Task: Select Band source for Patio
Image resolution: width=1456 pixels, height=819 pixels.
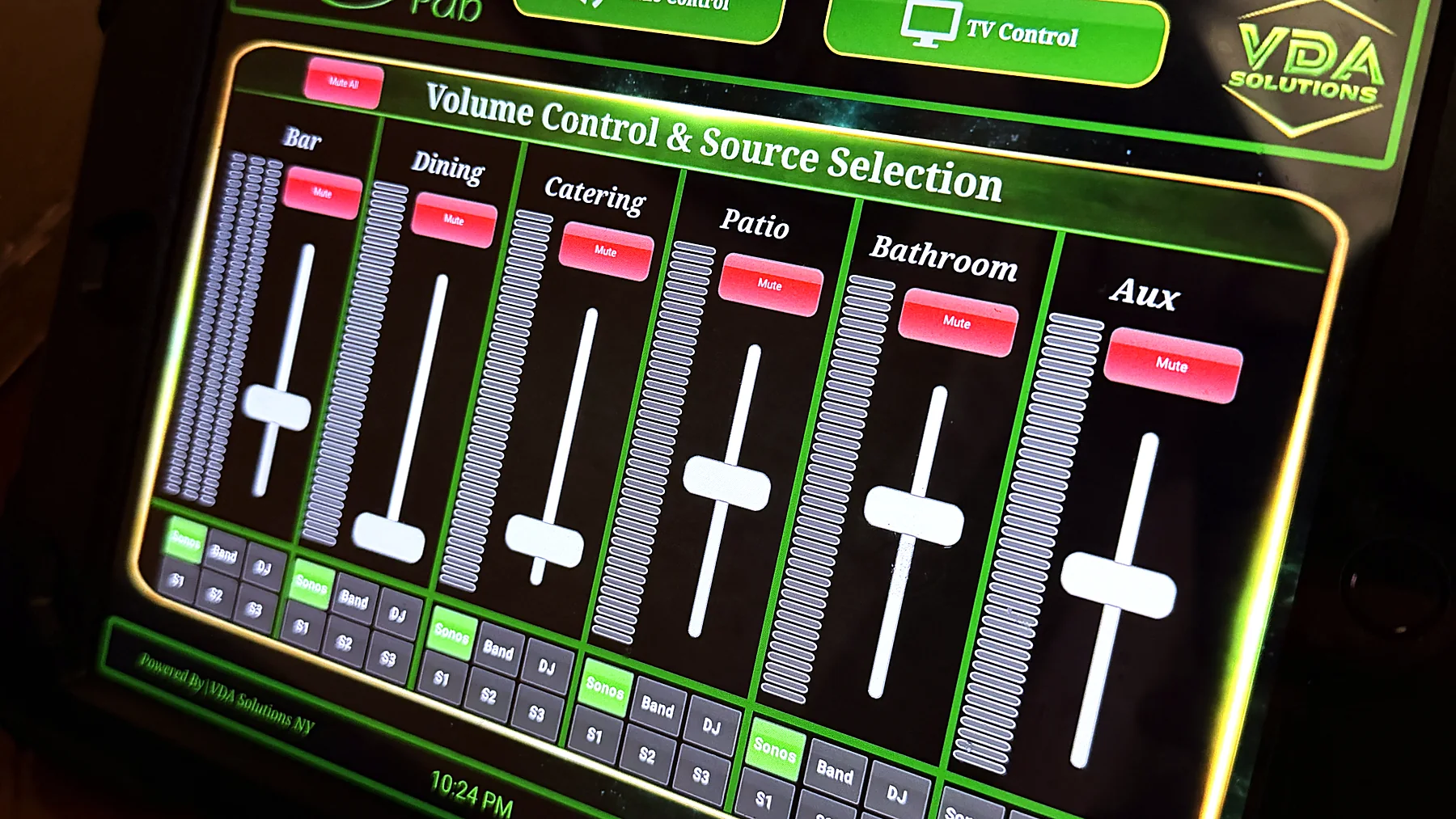Action: (658, 707)
